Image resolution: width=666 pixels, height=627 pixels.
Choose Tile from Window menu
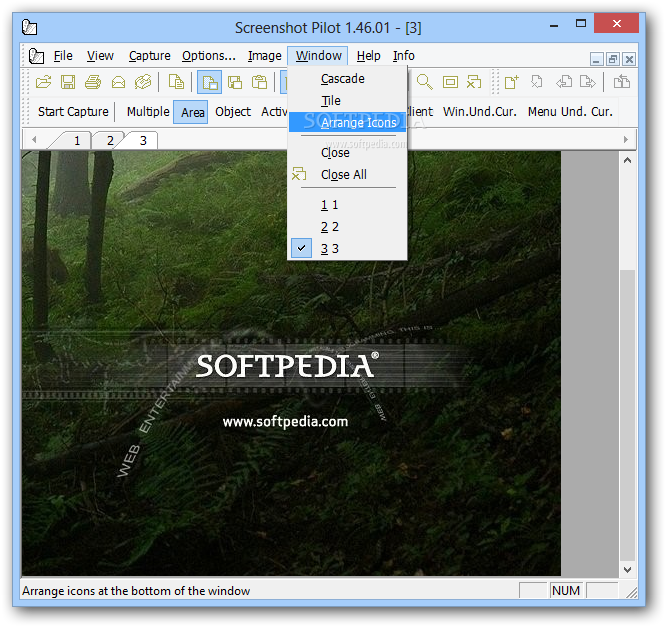347,101
